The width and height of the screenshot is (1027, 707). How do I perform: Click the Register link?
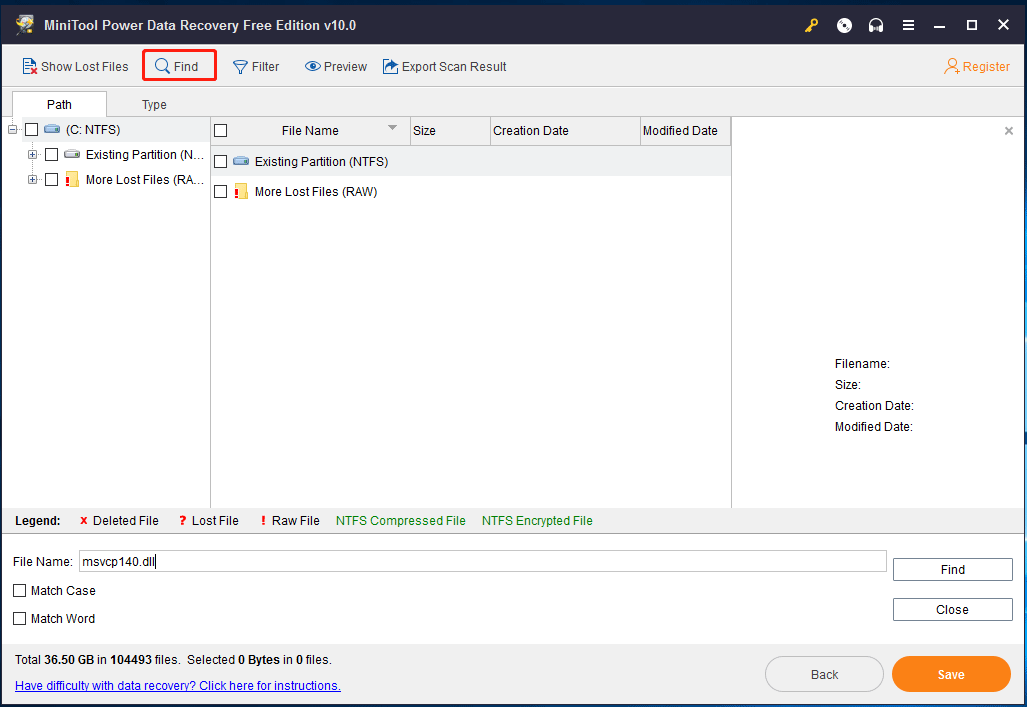pos(977,66)
